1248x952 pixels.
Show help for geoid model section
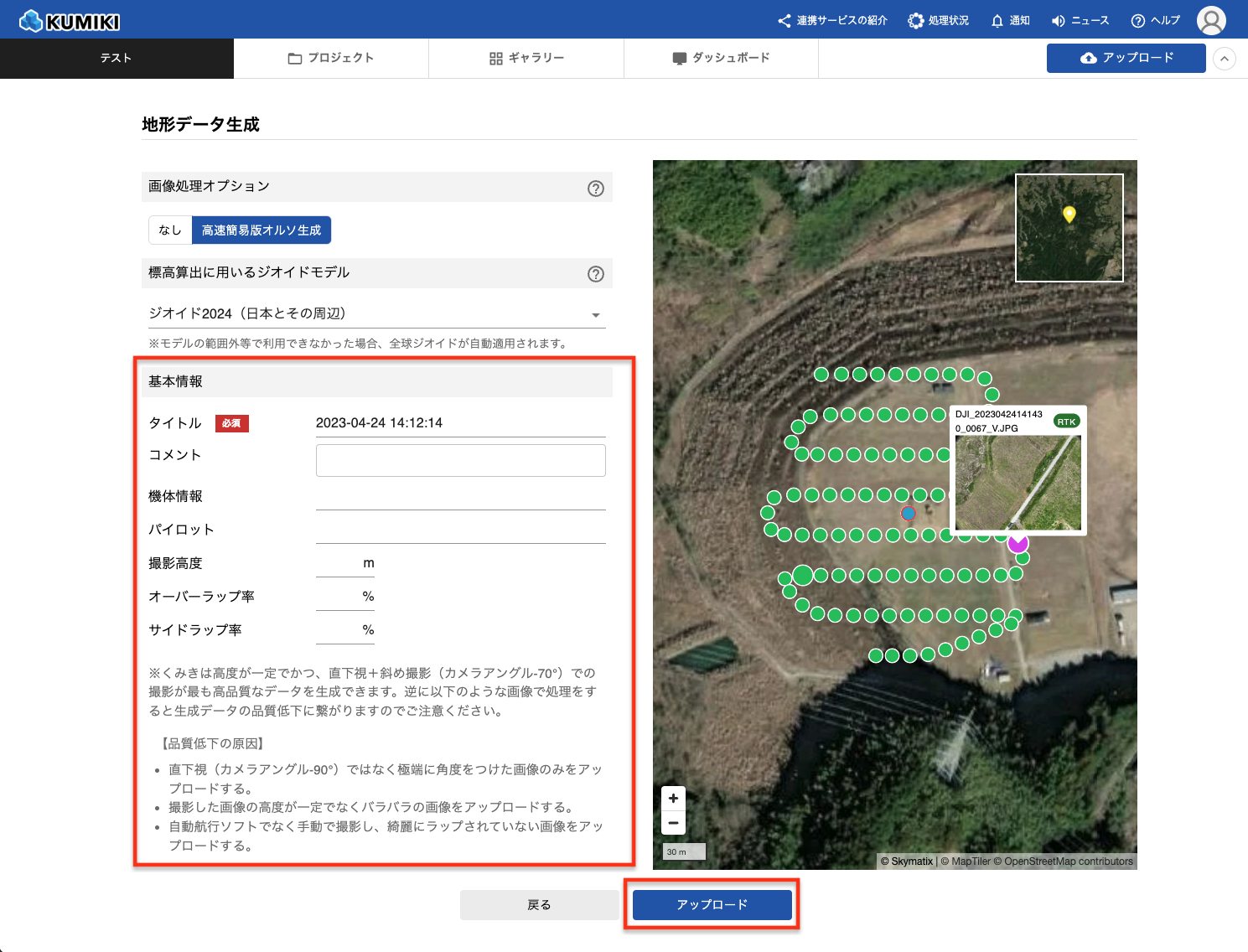point(595,274)
